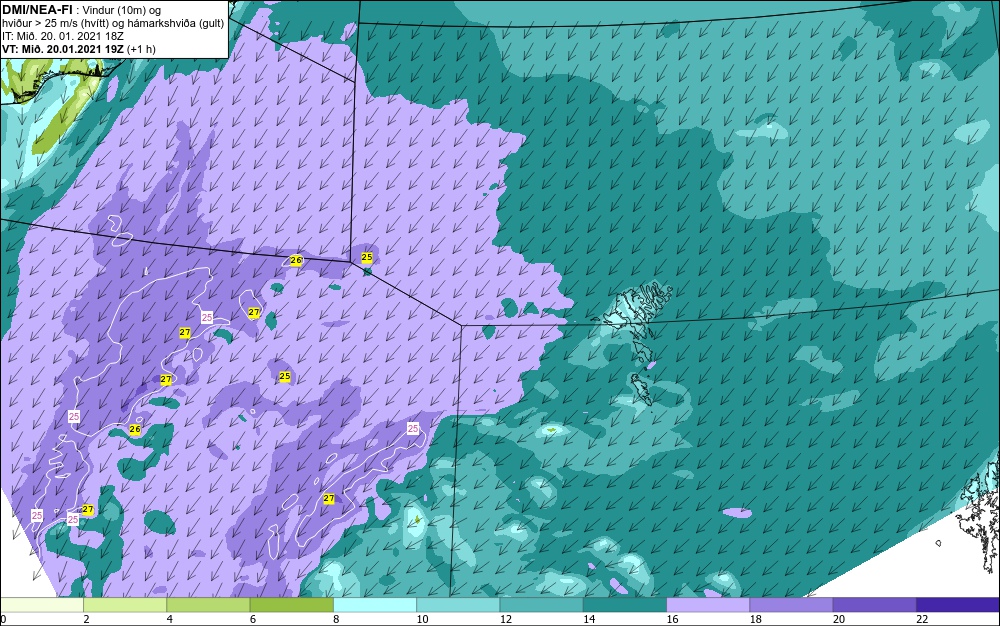Click legend tick label 10
Screen dimensions: 1000x626
pyautogui.click(x=422, y=620)
